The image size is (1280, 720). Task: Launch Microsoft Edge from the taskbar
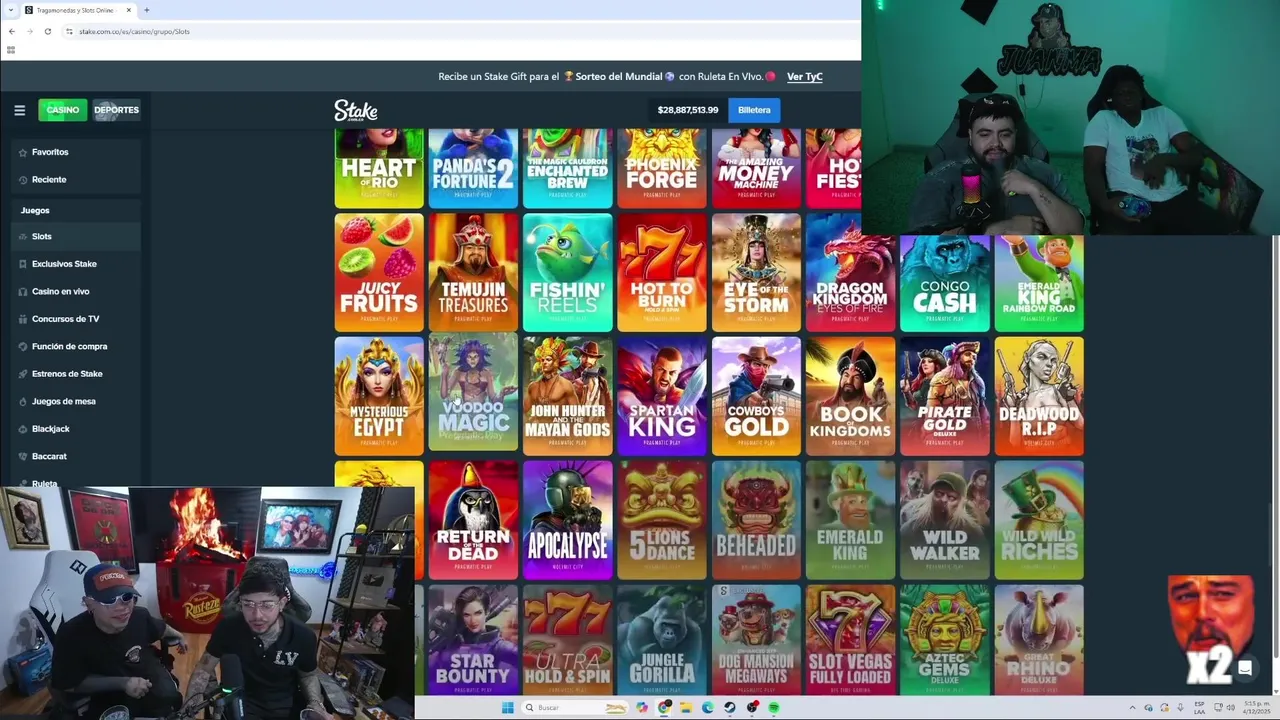[x=708, y=708]
